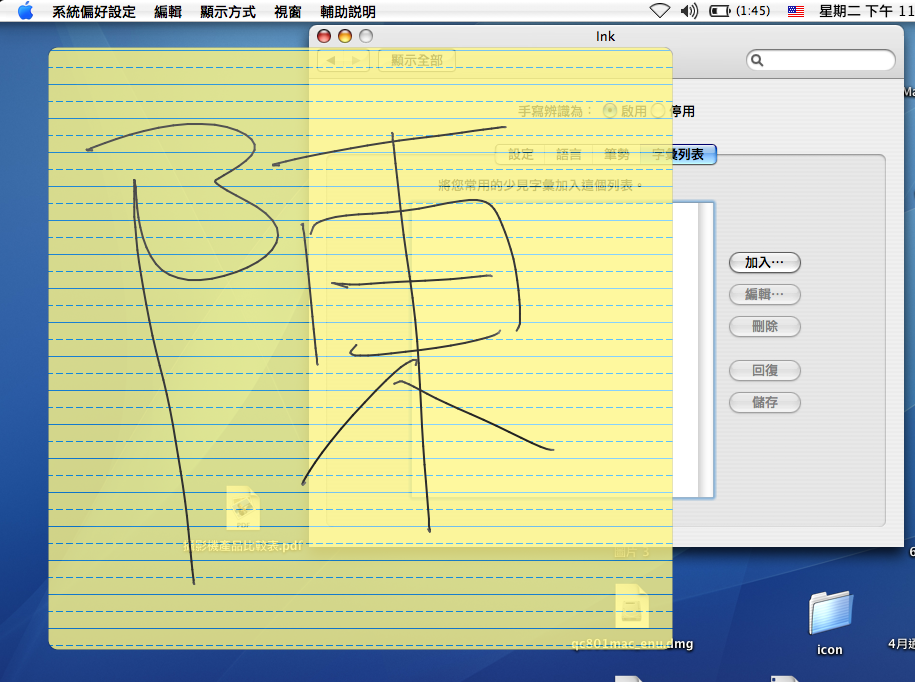Click the 刪除 button
The width and height of the screenshot is (915, 682).
pos(764,327)
